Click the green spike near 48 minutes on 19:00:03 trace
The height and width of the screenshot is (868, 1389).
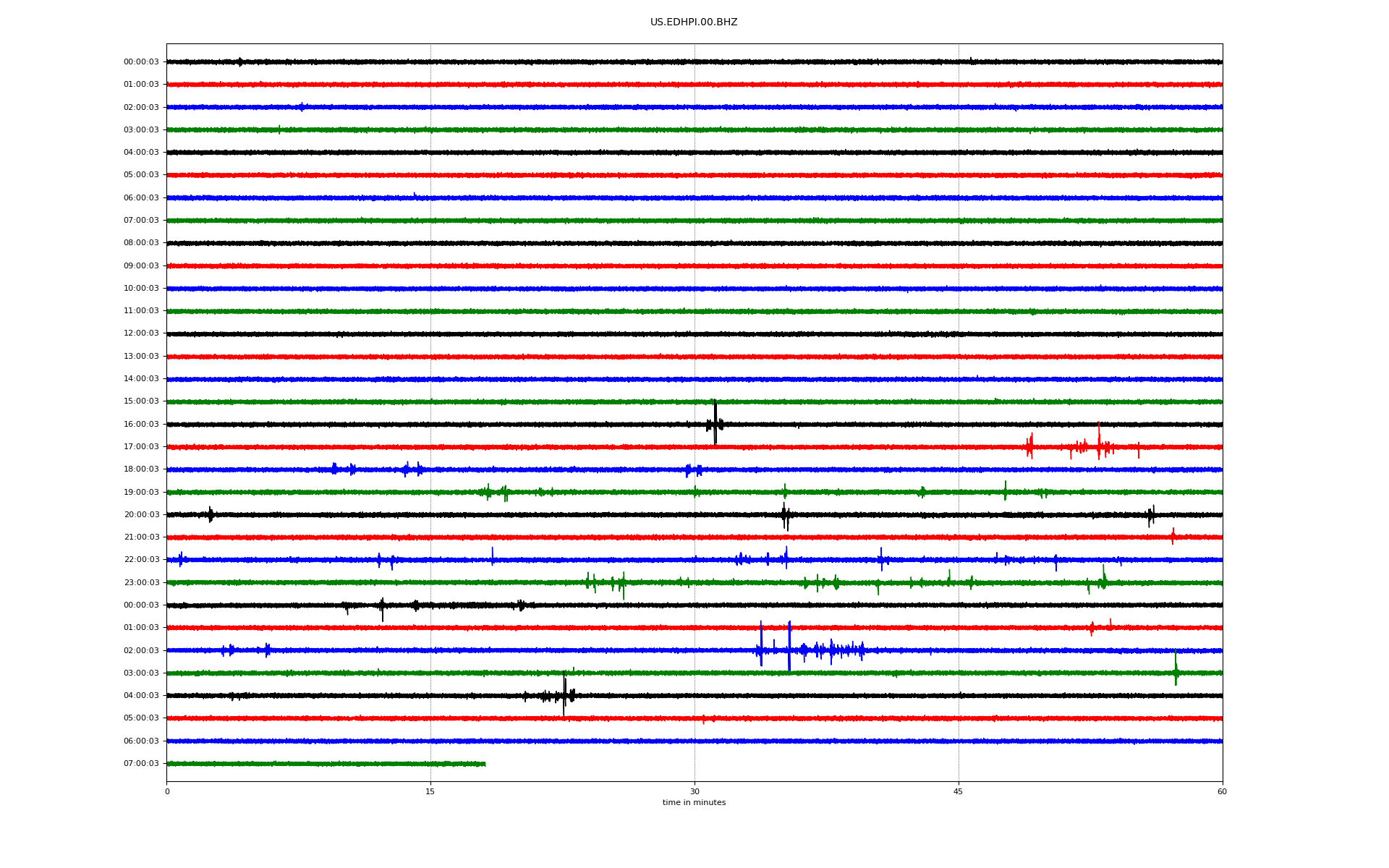point(1005,490)
